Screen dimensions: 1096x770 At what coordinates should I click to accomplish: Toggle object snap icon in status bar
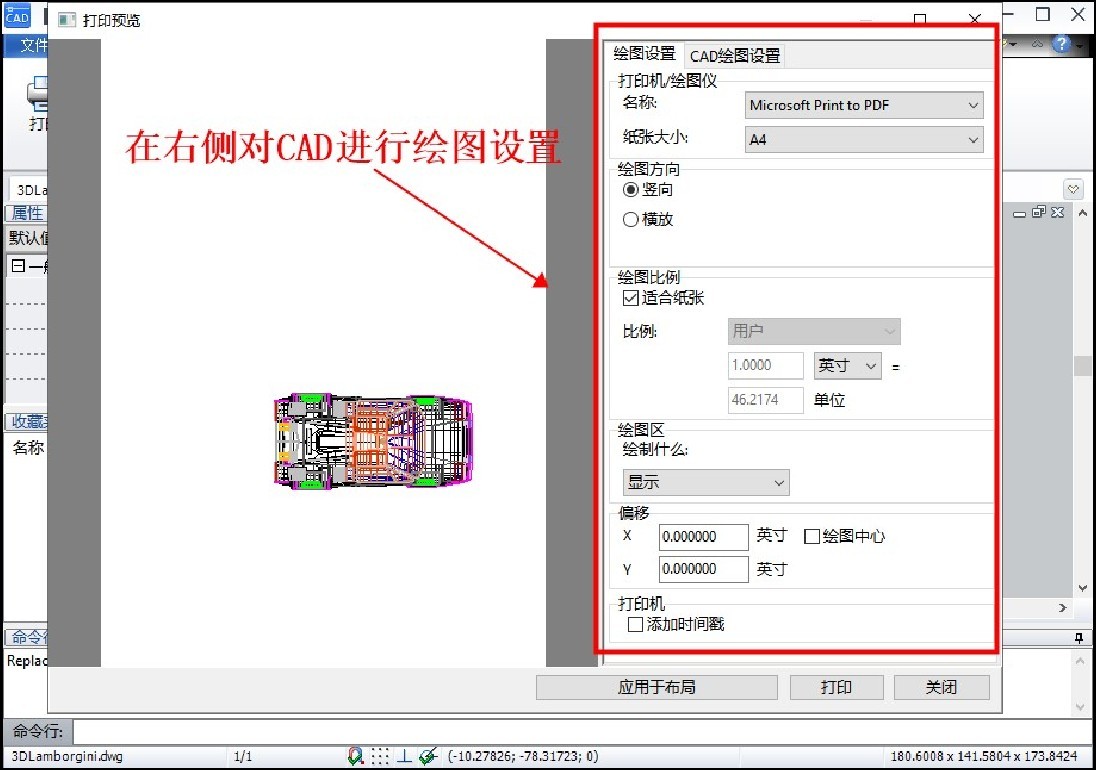point(354,756)
